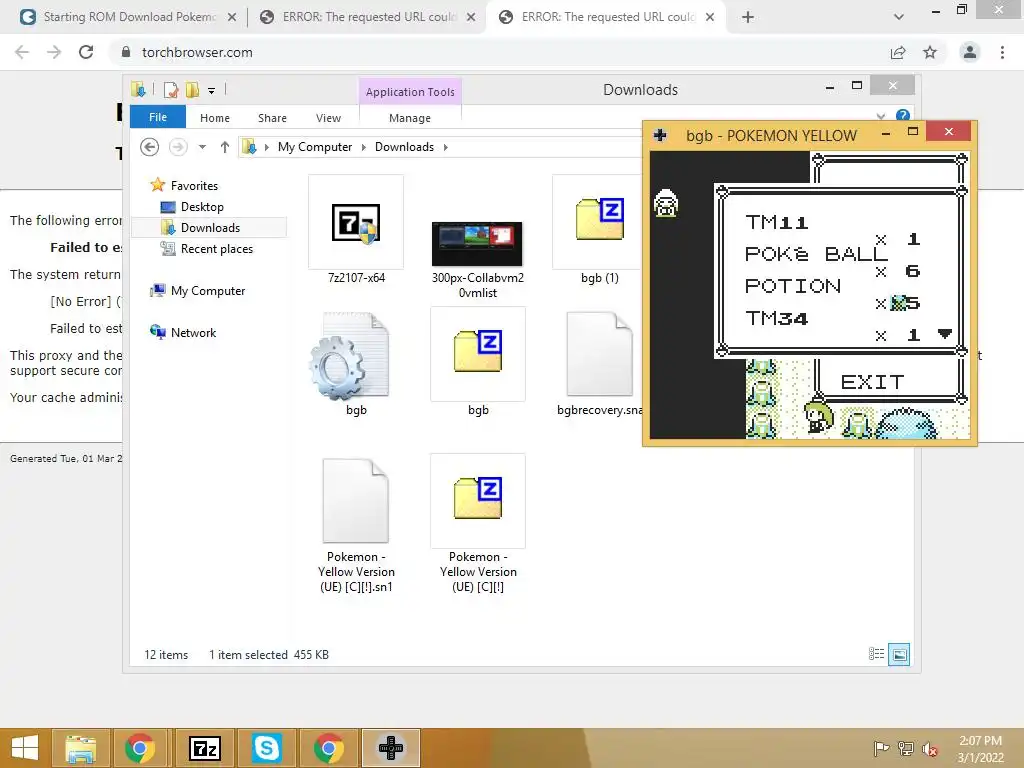Image resolution: width=1024 pixels, height=768 pixels.
Task: Open the Manage ribbon tab
Action: click(x=409, y=118)
